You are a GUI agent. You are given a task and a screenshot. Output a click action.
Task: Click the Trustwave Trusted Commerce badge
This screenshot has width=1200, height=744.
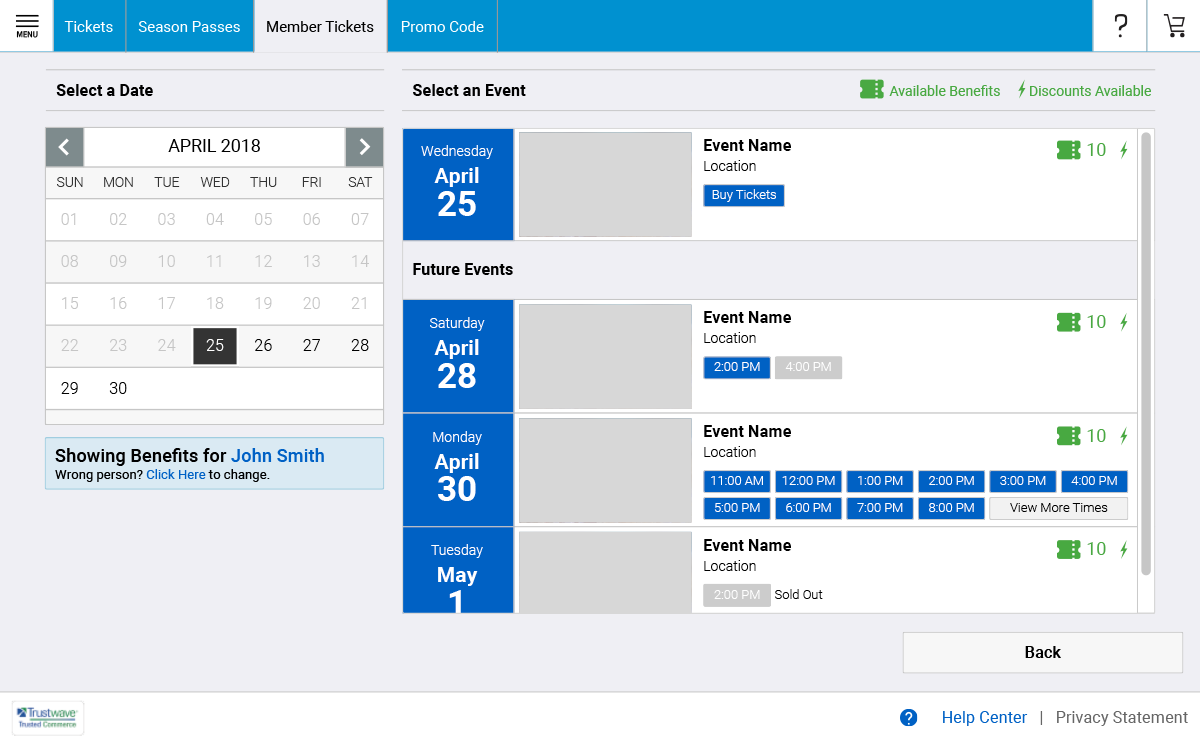(x=48, y=717)
